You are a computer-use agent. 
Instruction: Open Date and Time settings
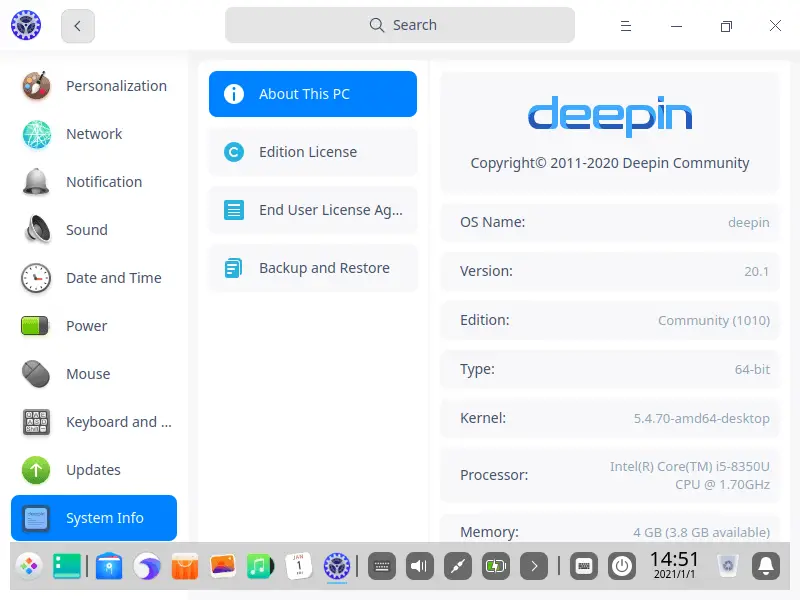(x=94, y=278)
